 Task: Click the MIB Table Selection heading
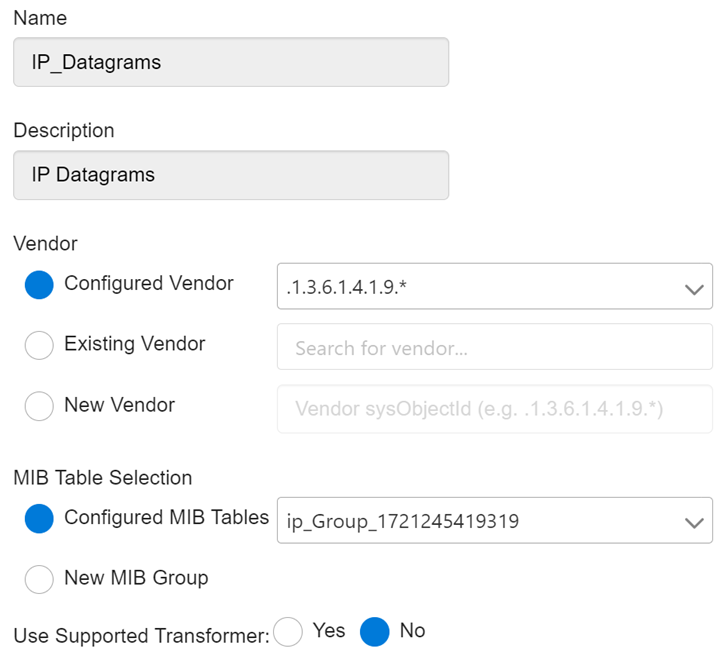(x=102, y=478)
